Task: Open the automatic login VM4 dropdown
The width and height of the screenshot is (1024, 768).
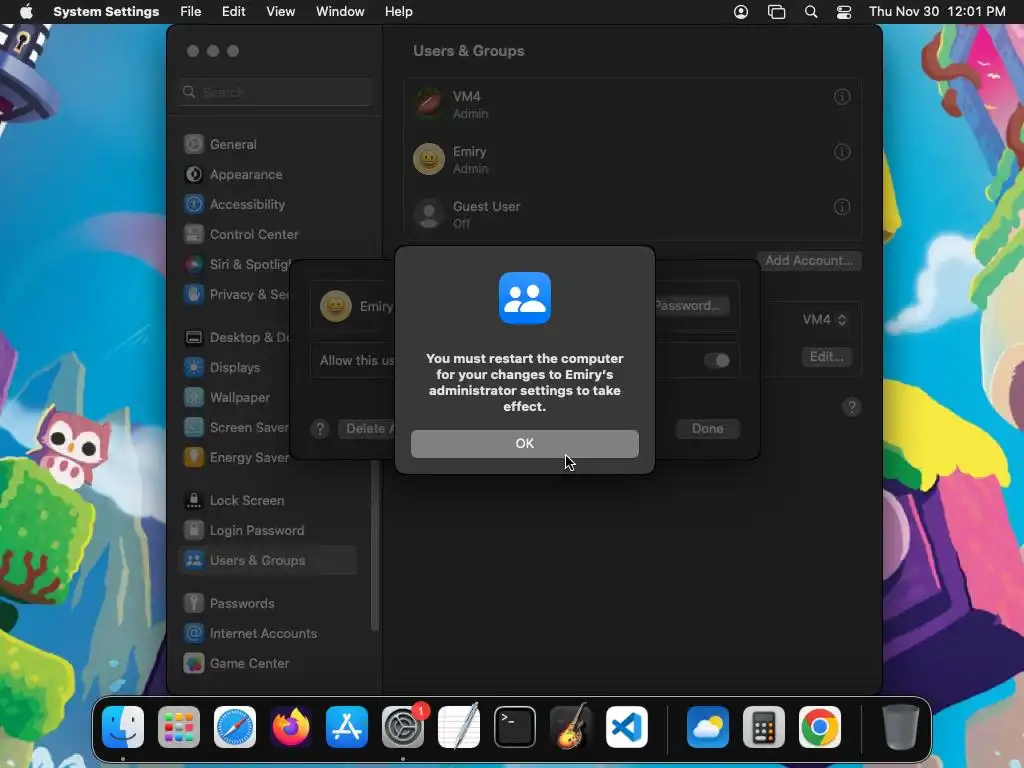Action: 824,319
